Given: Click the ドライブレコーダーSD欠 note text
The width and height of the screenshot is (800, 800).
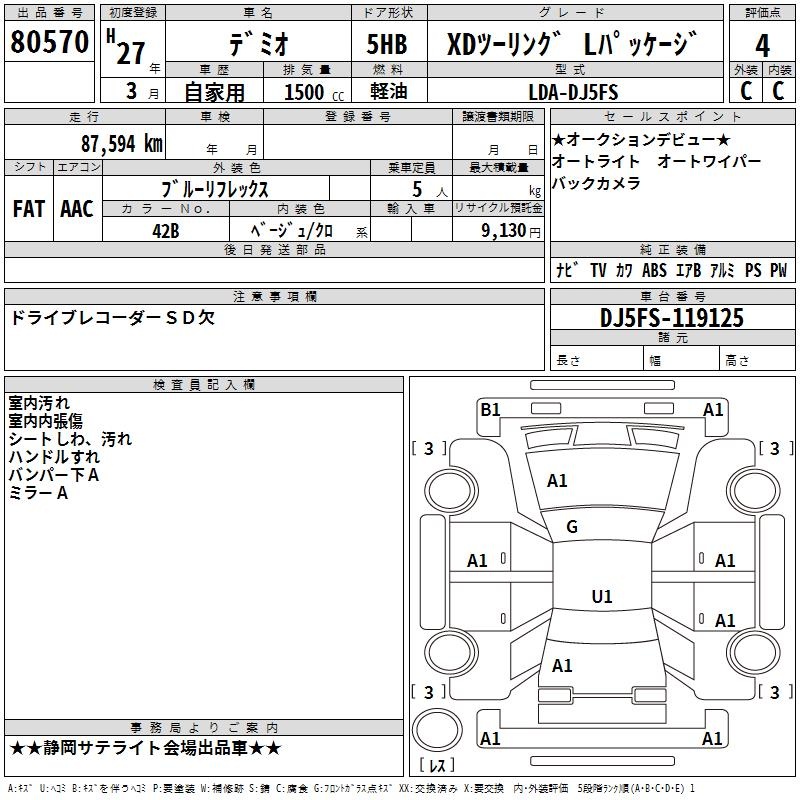Looking at the screenshot, I should (112, 318).
